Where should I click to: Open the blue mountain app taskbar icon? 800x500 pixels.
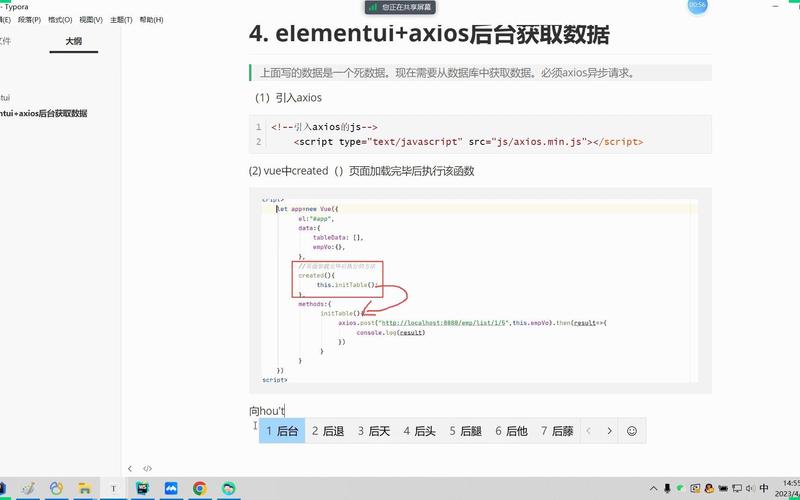tap(171, 489)
